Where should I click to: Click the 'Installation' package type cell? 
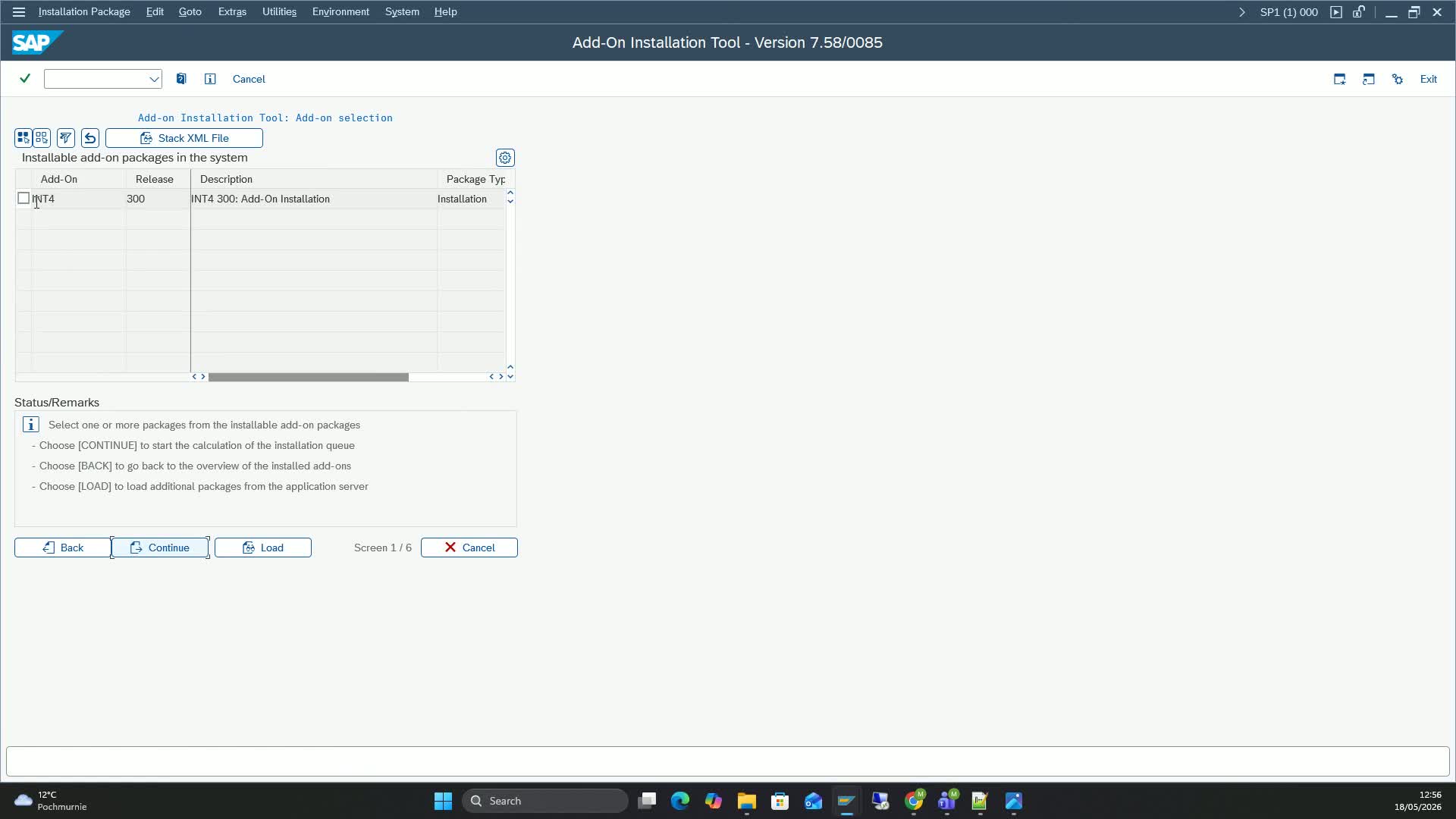(471, 199)
